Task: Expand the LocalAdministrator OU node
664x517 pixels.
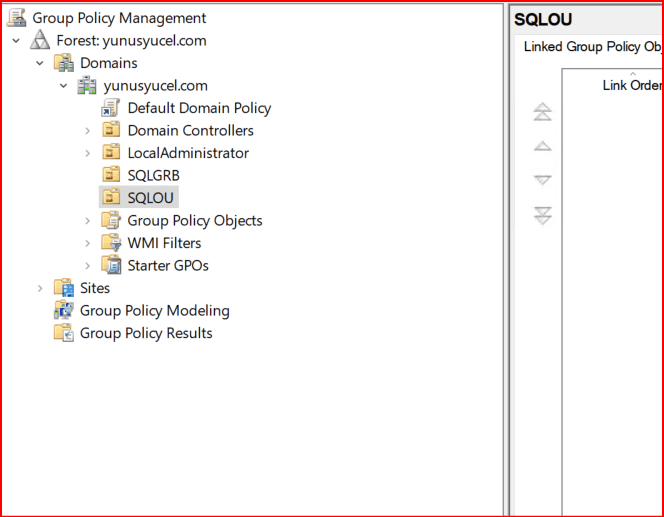Action: [88, 153]
